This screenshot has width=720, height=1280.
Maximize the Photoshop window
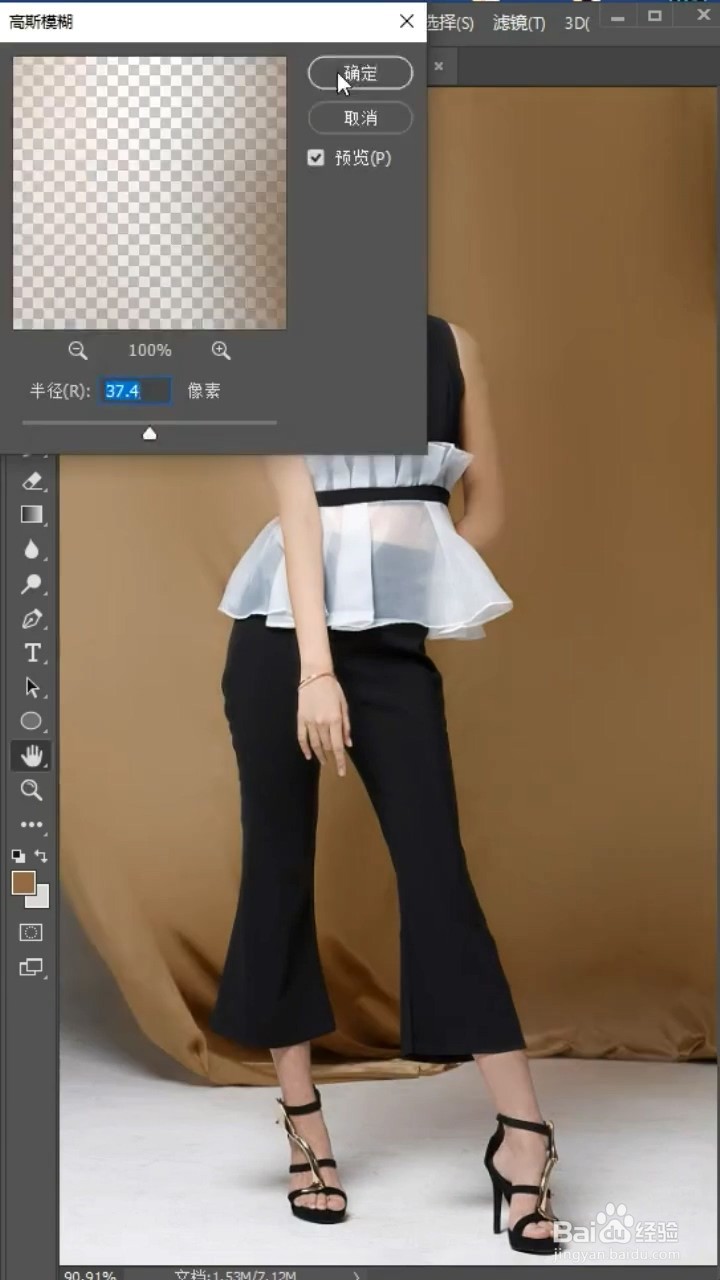coord(656,15)
